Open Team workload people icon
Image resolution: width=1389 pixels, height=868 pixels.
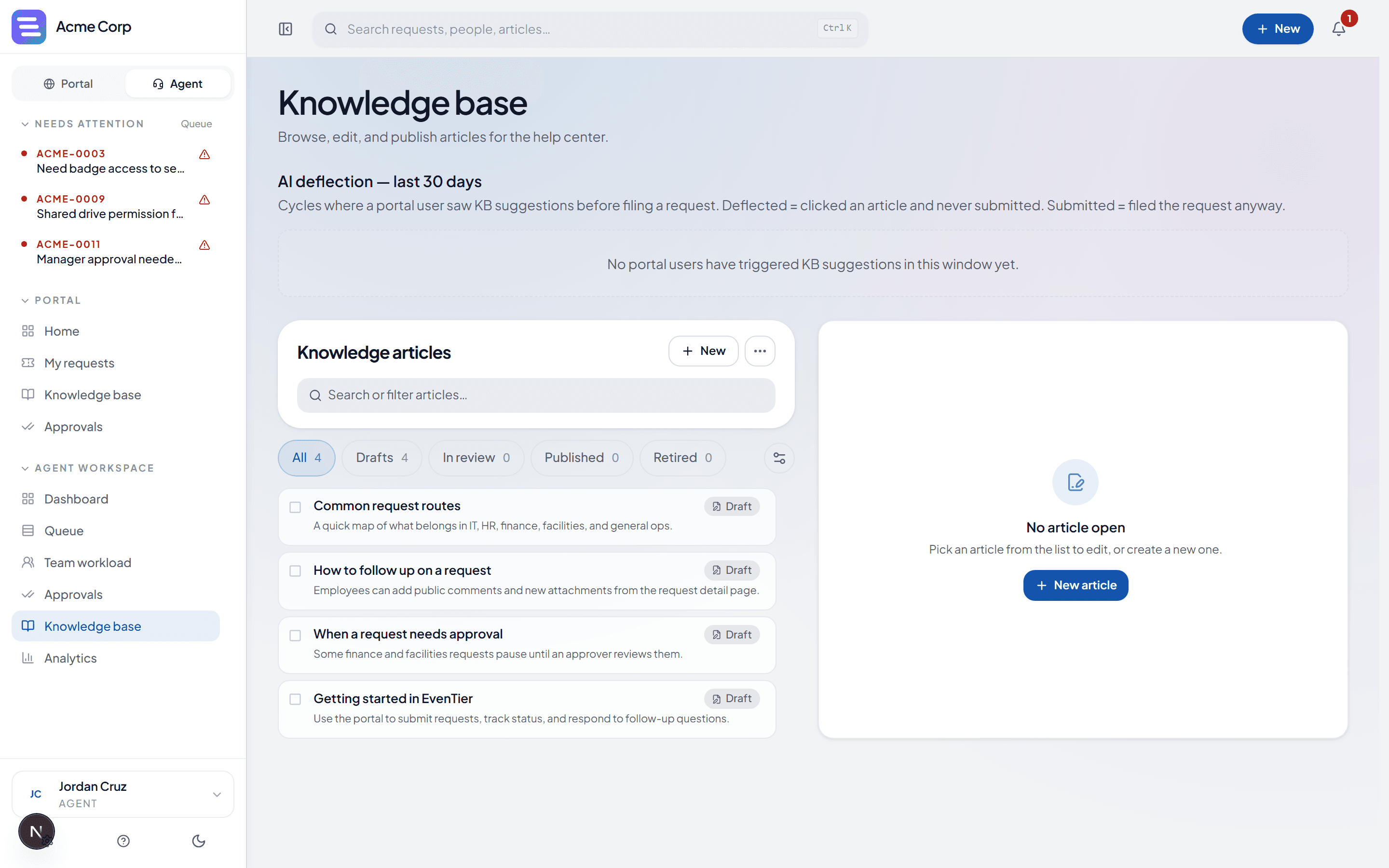[x=28, y=563]
